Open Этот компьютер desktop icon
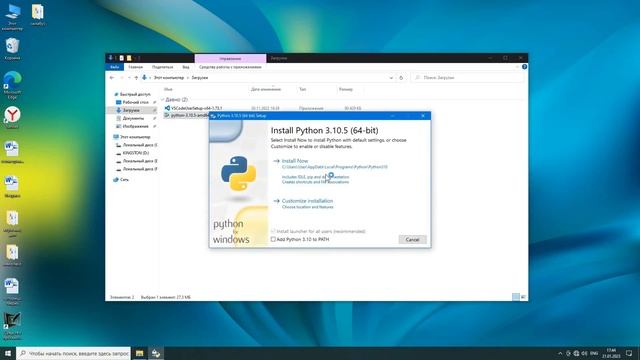Image resolution: width=640 pixels, height=360 pixels. 12,16
